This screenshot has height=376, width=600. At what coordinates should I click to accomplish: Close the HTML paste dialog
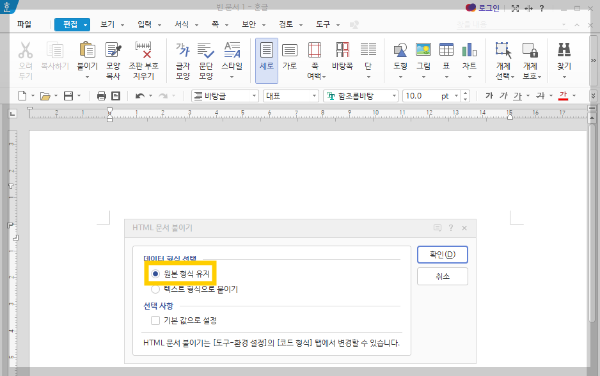click(x=464, y=228)
